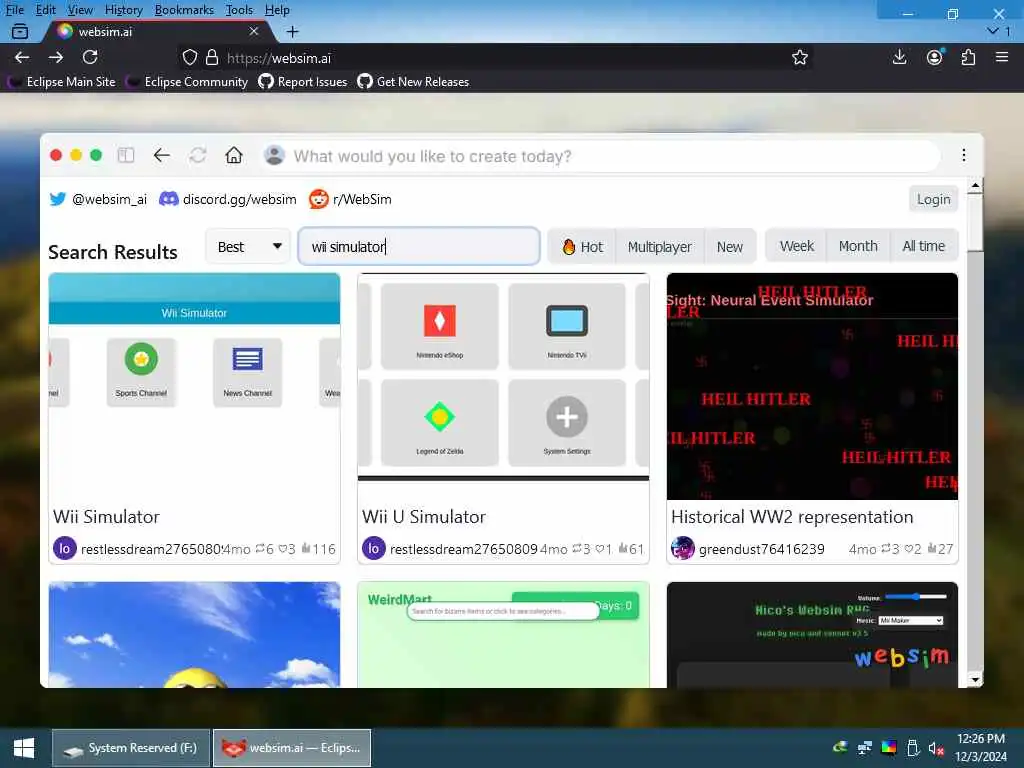Reload the websim.ai page

click(x=90, y=57)
